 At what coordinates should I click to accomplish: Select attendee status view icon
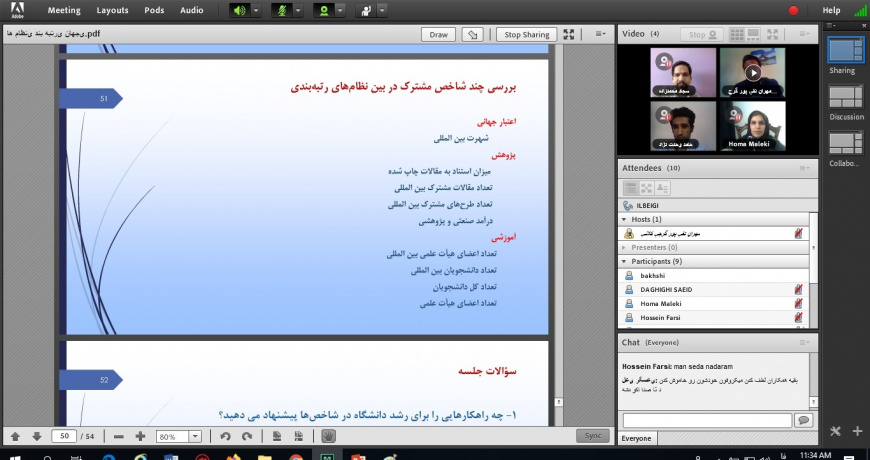(662, 188)
